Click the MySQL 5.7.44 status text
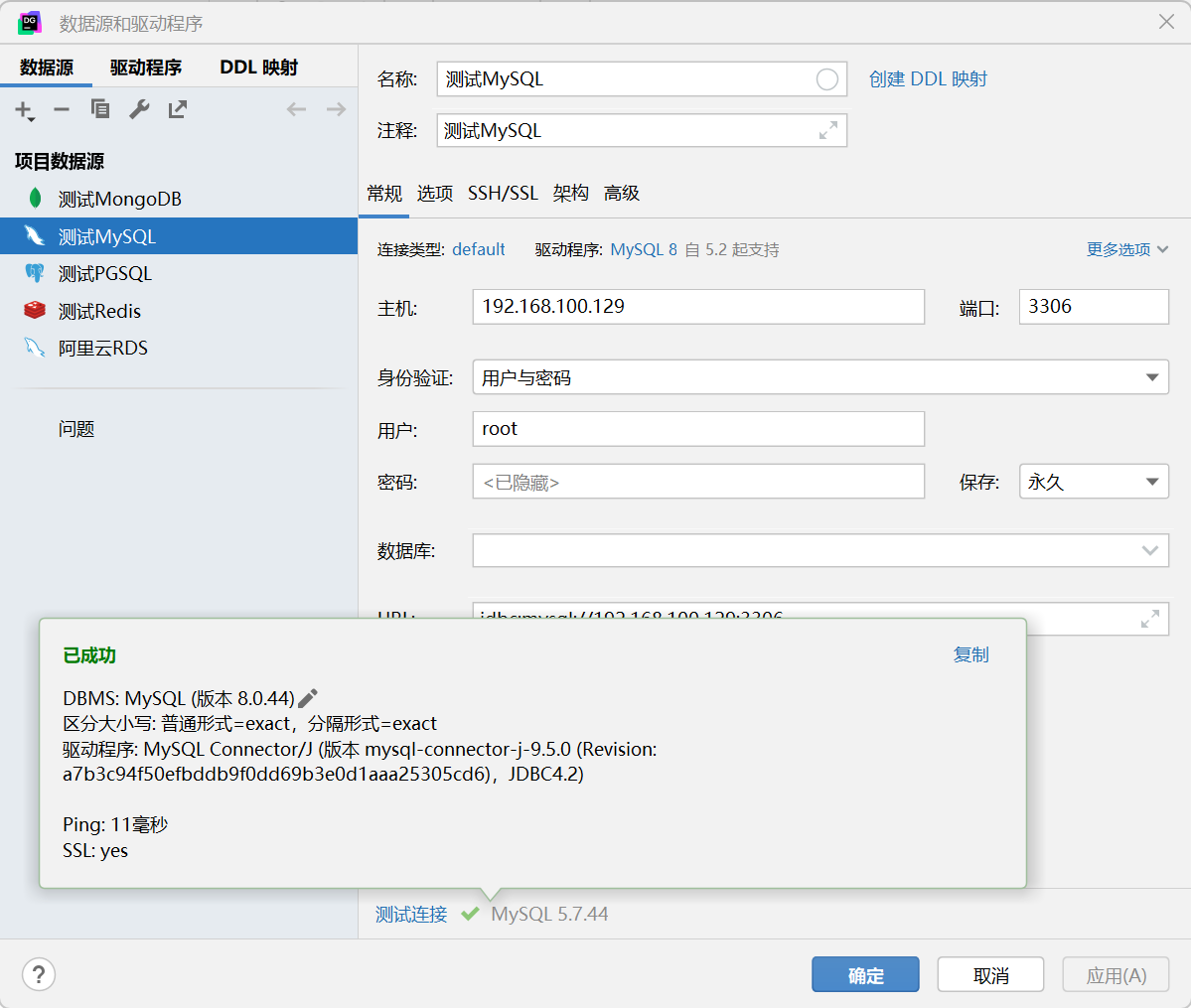The image size is (1191, 1008). (x=549, y=914)
